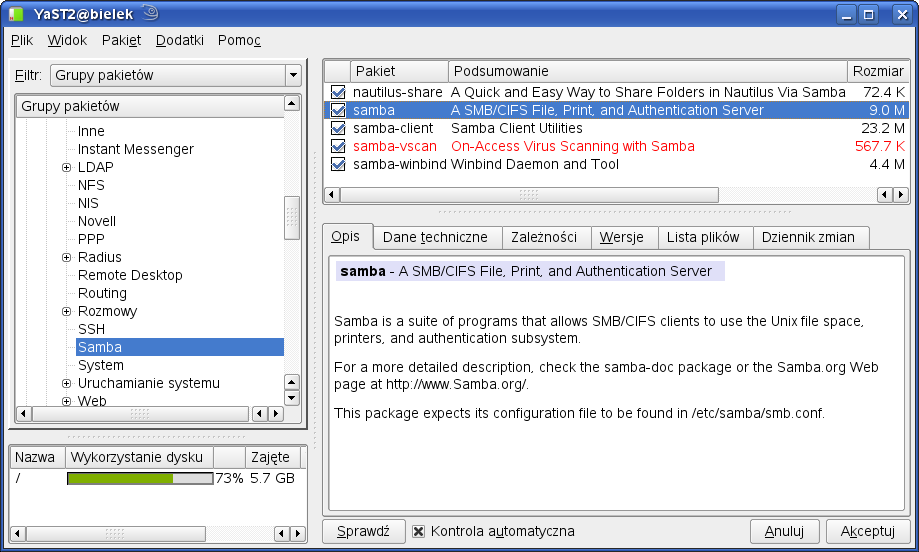Click left arrow of disk usage scrollbar

18,534
